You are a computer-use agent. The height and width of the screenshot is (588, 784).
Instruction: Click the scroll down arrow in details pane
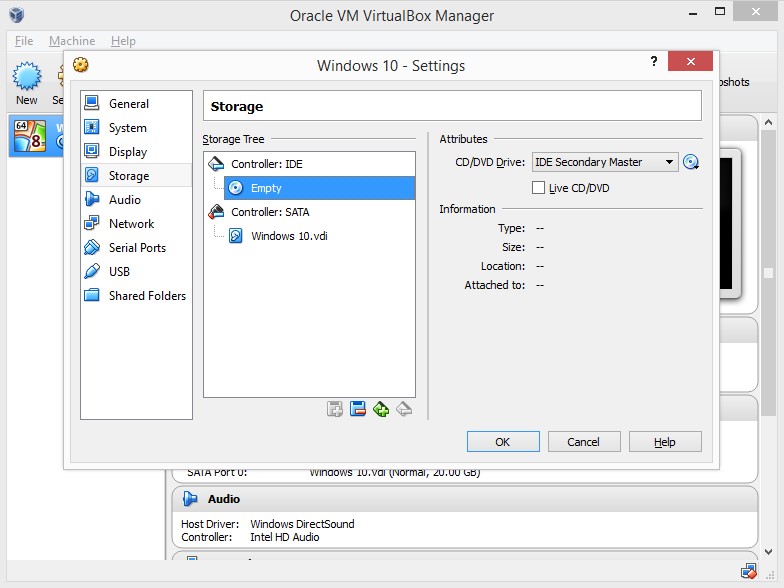pyautogui.click(x=768, y=552)
